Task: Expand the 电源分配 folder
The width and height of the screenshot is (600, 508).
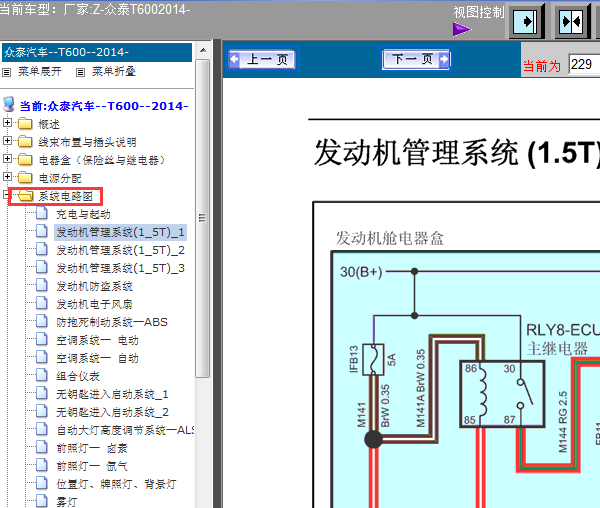Action: (7, 176)
